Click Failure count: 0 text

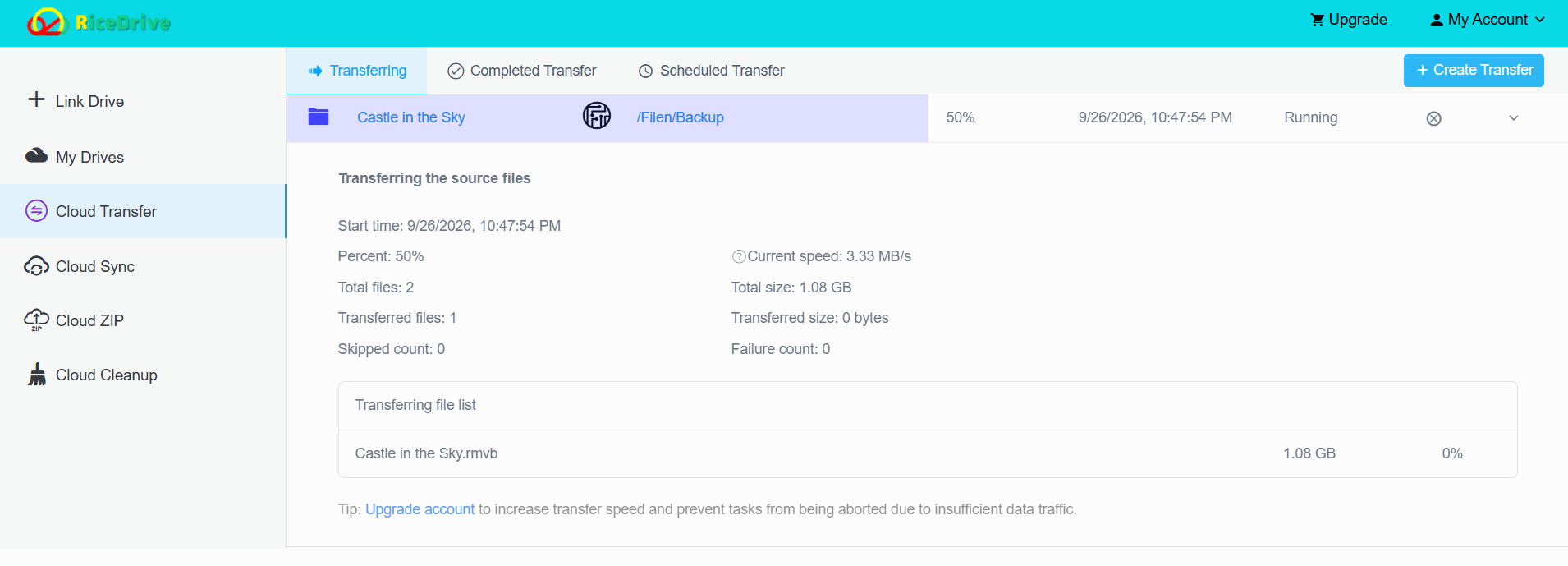pyautogui.click(x=781, y=349)
